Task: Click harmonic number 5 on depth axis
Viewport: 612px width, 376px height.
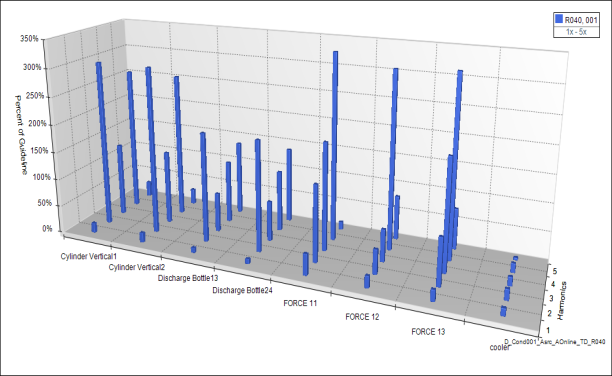Action: [555, 271]
